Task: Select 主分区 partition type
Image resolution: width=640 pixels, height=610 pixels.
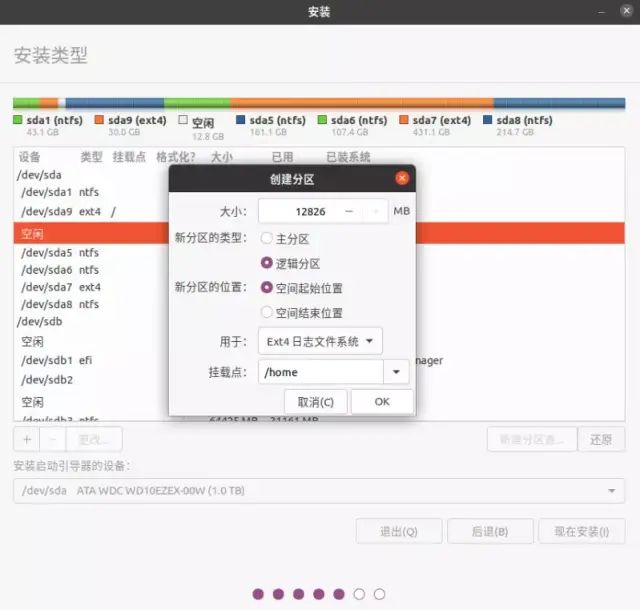Action: (x=266, y=239)
